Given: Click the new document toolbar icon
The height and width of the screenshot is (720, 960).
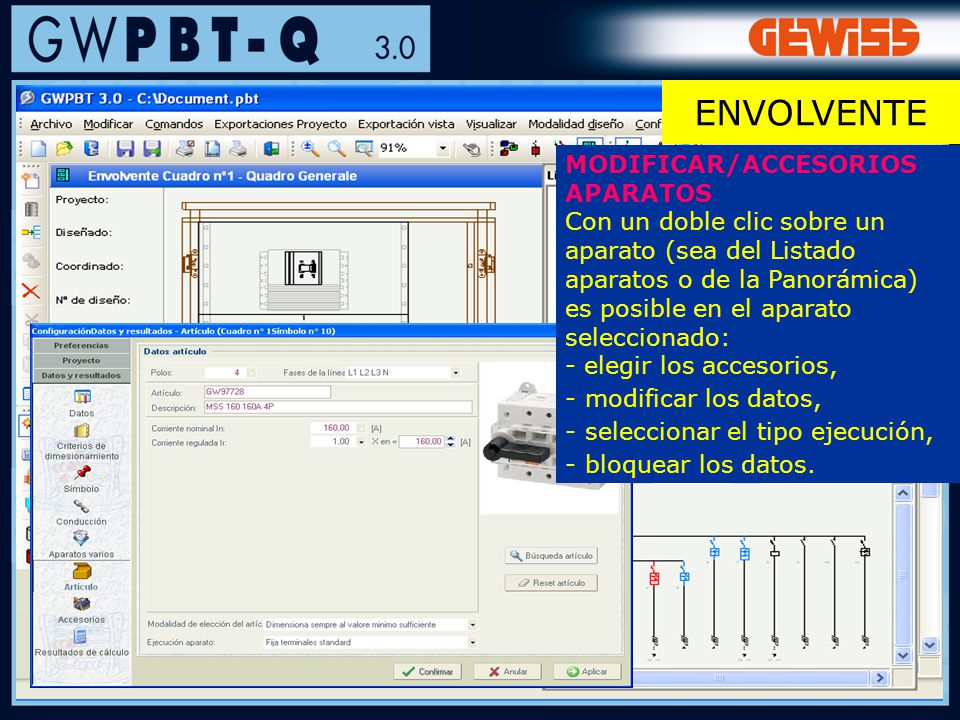Looking at the screenshot, I should click(39, 148).
